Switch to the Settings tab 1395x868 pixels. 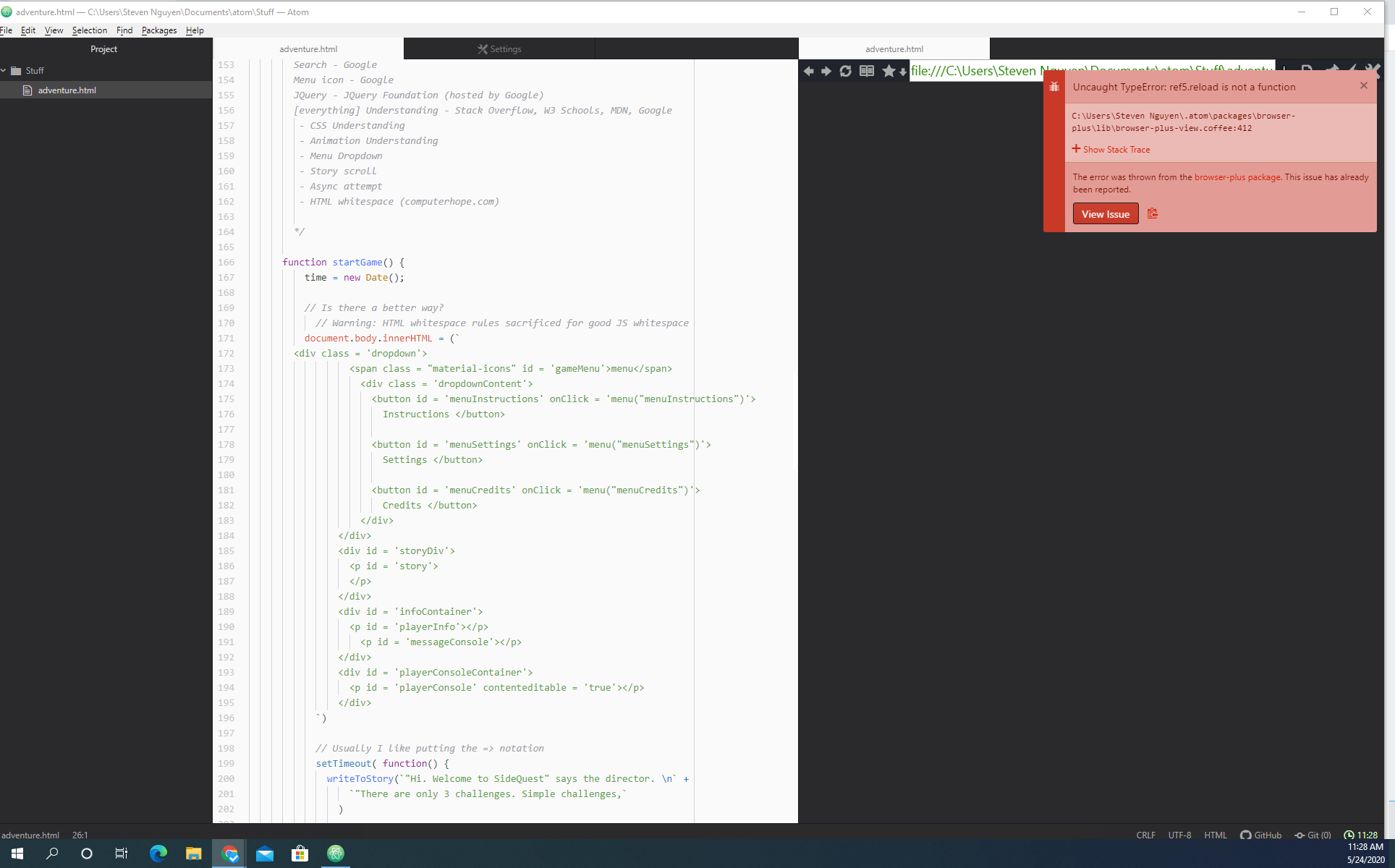(499, 49)
